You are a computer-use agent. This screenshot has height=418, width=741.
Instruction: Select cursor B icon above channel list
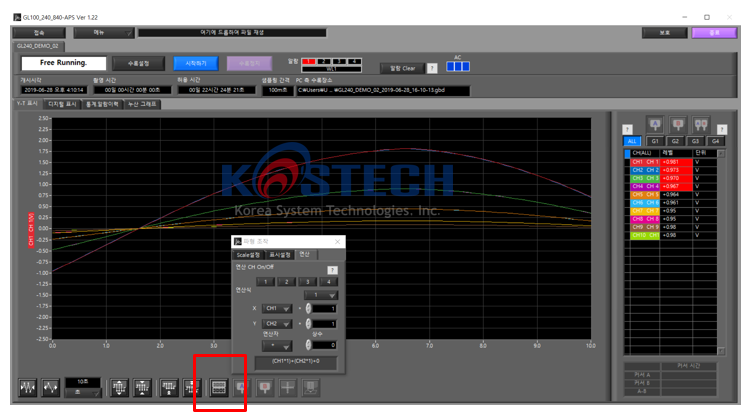coord(678,125)
